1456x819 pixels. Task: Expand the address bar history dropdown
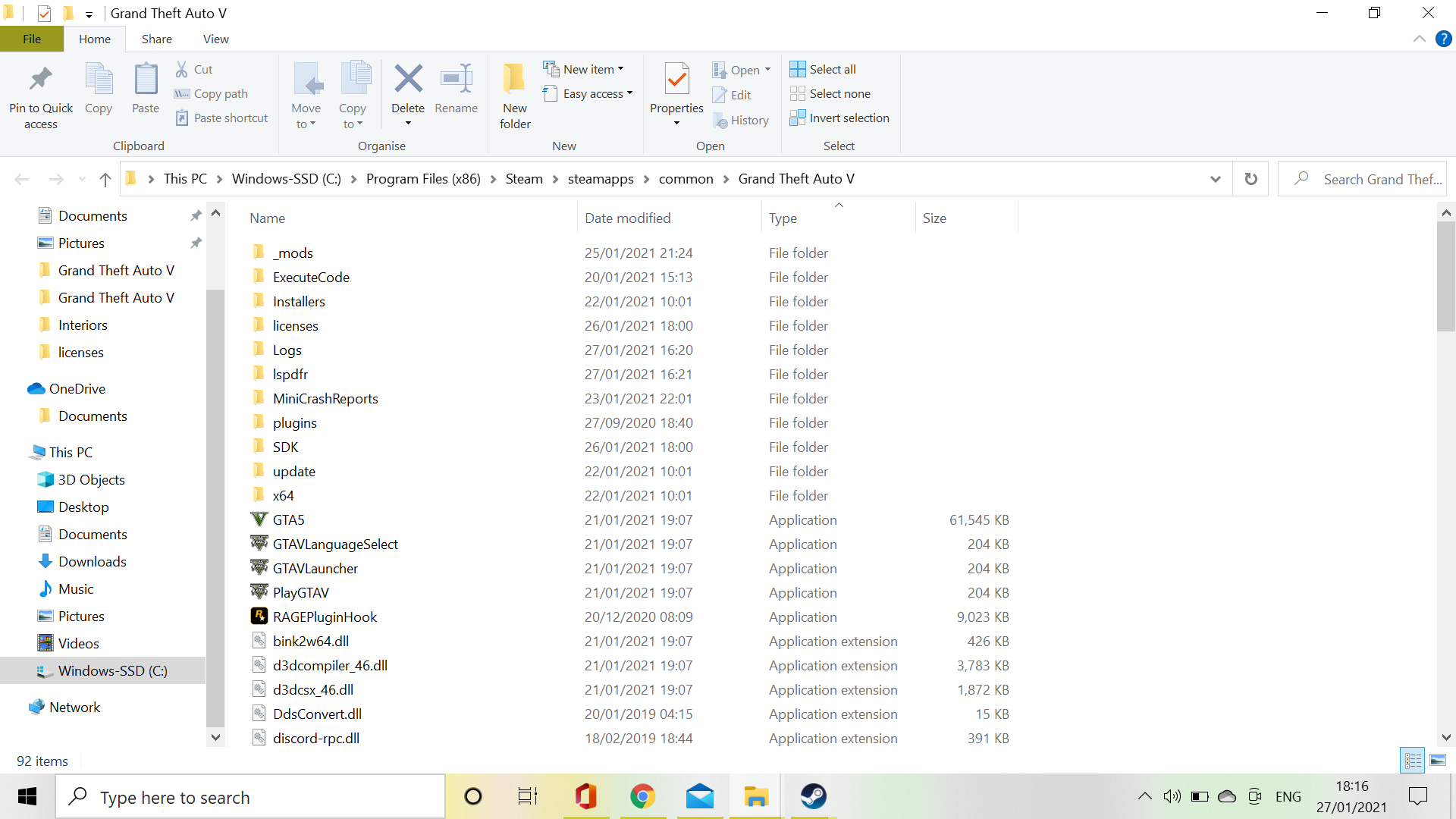(x=1216, y=179)
